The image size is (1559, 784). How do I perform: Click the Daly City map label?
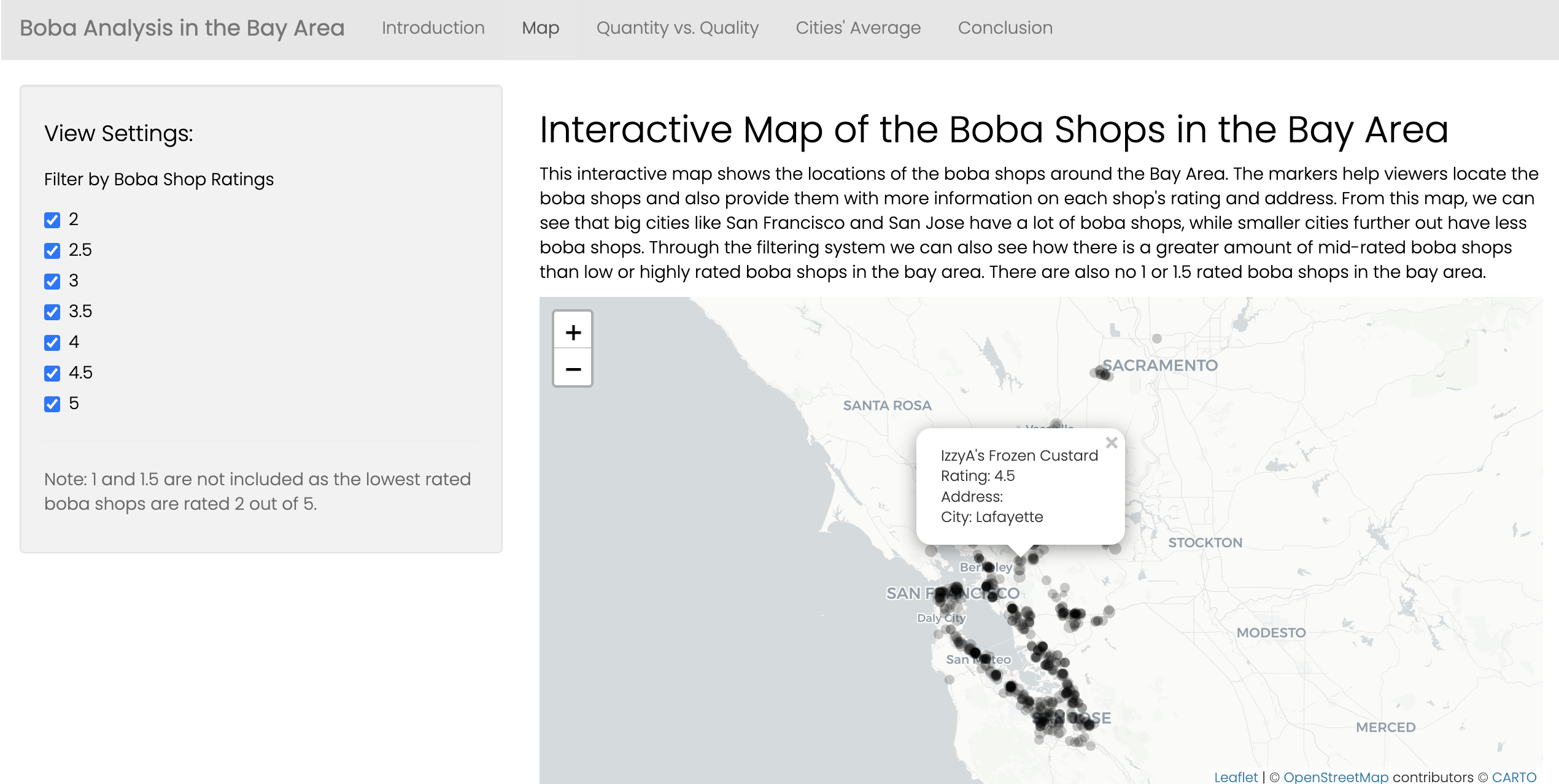click(x=941, y=618)
